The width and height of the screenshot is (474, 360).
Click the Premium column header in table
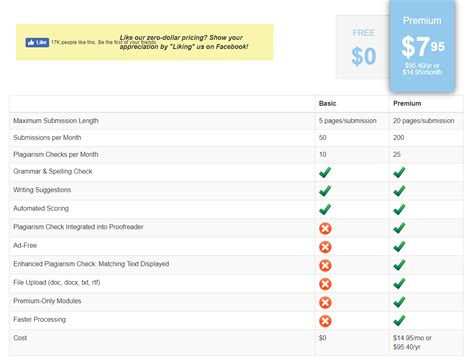coord(407,104)
